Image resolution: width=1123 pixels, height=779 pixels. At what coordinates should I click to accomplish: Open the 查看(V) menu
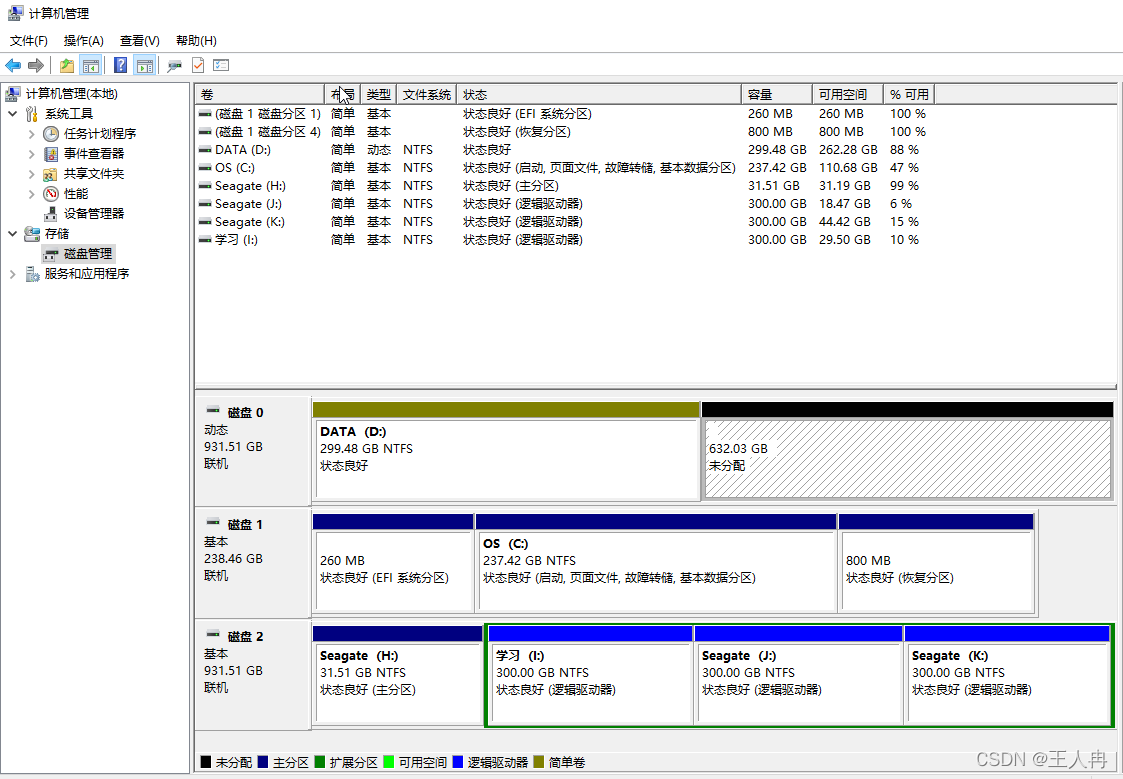(139, 41)
